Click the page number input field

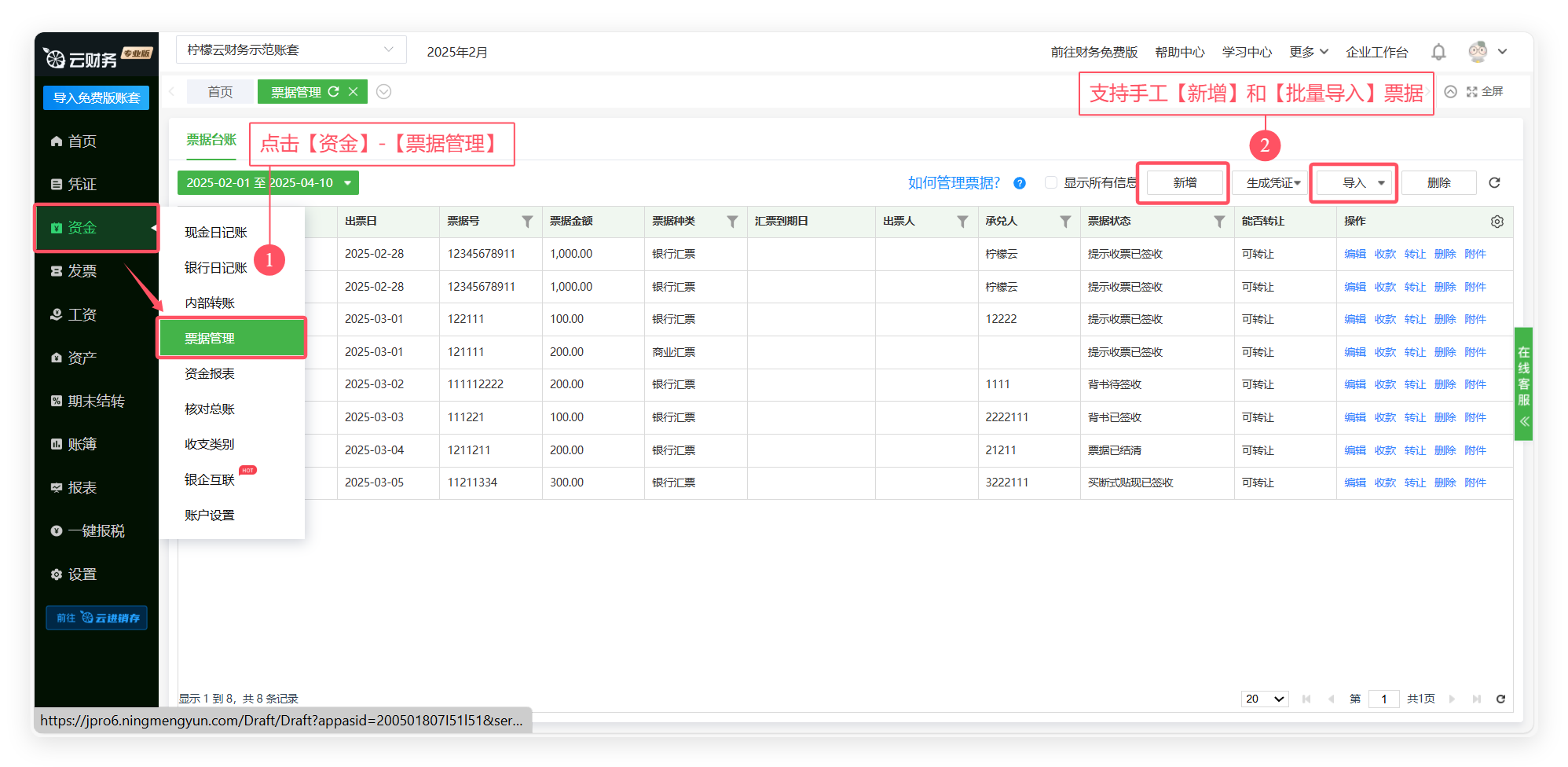pyautogui.click(x=1383, y=699)
